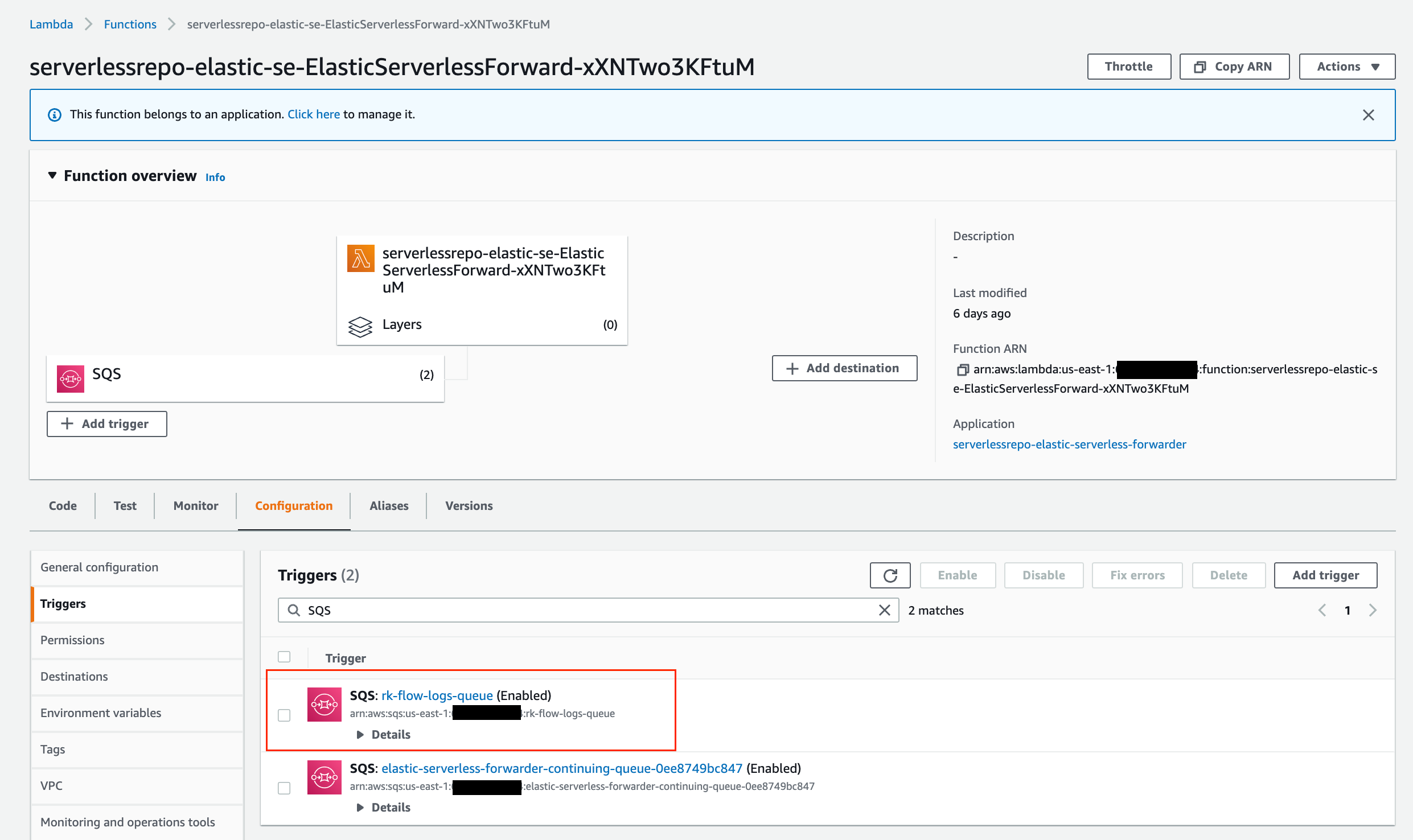The height and width of the screenshot is (840, 1413).
Task: Open Monitoring and operations tools
Action: pyautogui.click(x=137, y=822)
